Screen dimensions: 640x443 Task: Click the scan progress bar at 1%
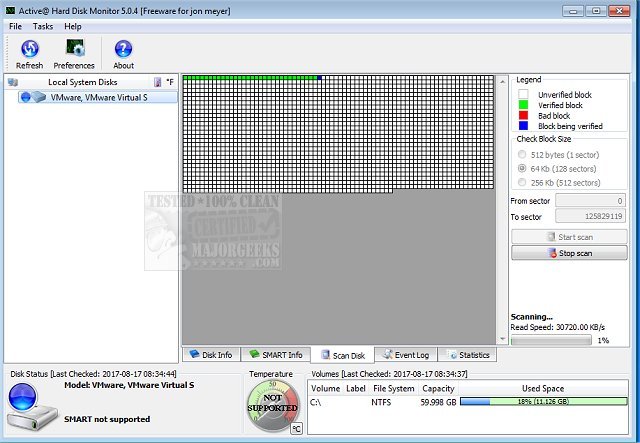tap(551, 340)
